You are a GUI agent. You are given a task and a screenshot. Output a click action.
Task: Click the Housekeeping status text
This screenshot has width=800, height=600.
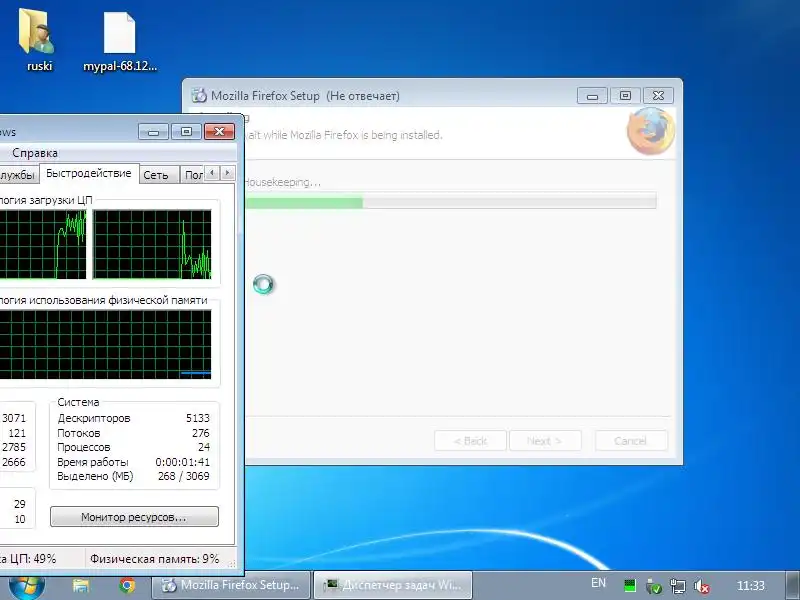pos(283,182)
